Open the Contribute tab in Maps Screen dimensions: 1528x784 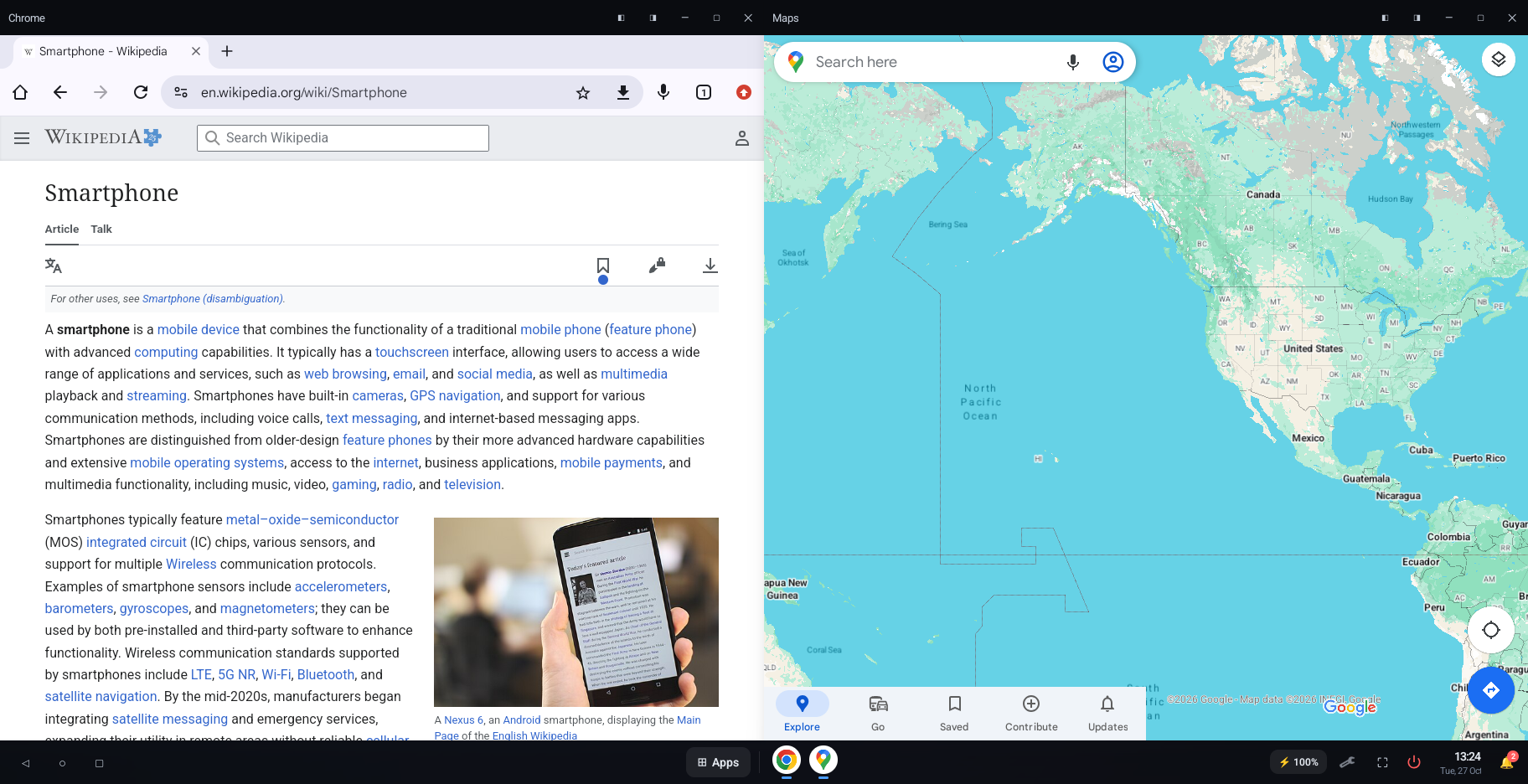1031,714
